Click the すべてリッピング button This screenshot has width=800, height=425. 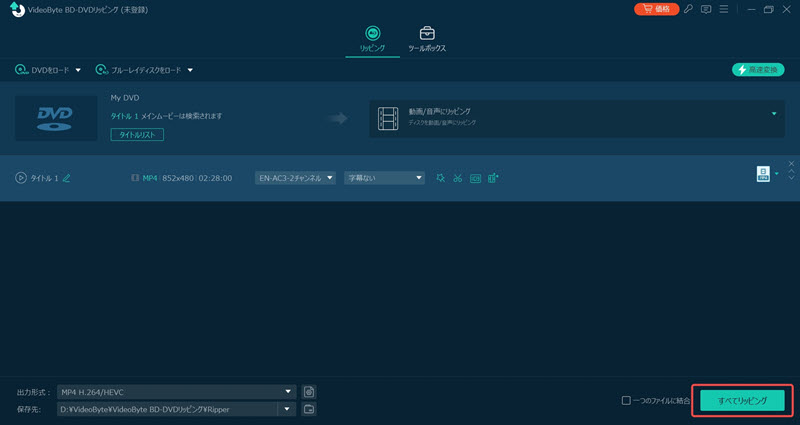(x=742, y=400)
